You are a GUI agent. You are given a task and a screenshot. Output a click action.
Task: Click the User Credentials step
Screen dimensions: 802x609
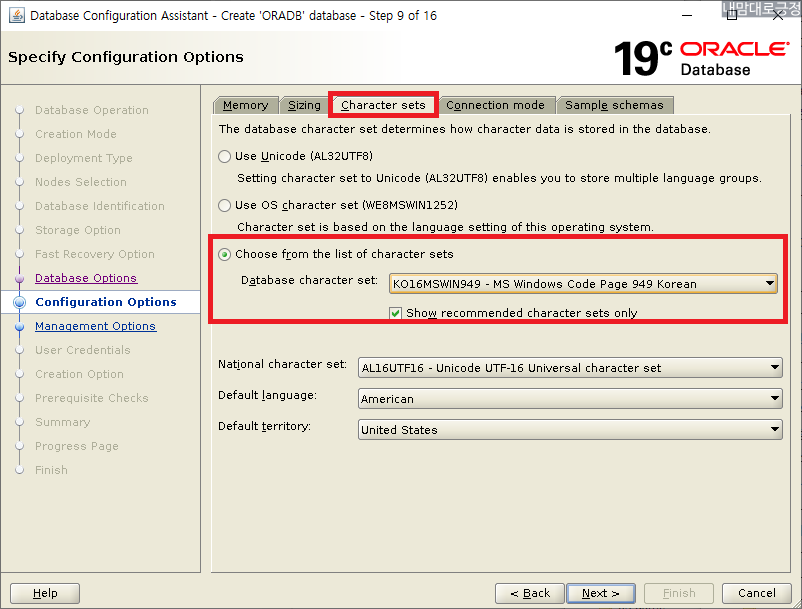83,350
